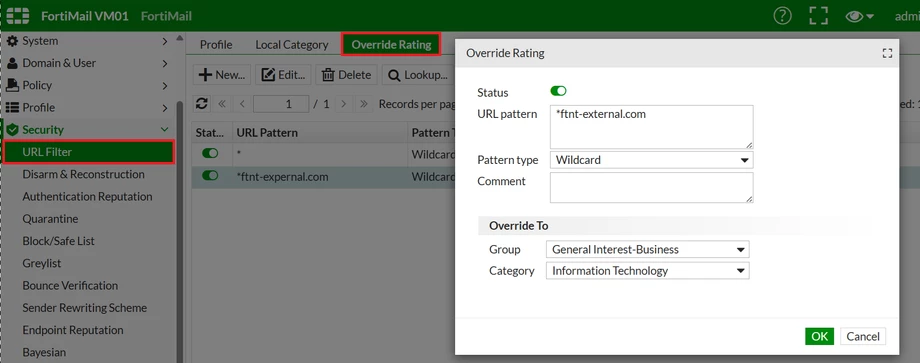Viewport: 920px width, 363px height.
Task: Collapse the Security menu
Action: tap(165, 130)
